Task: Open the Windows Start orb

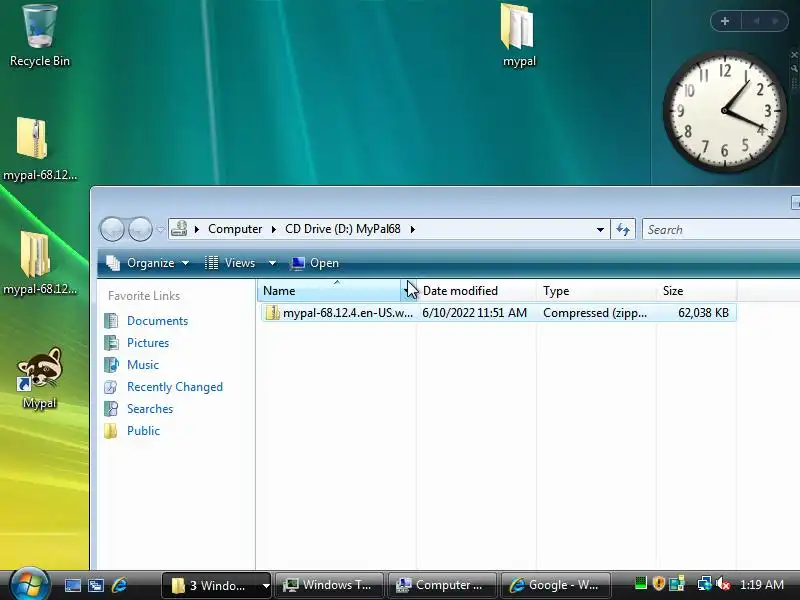Action: 29,584
